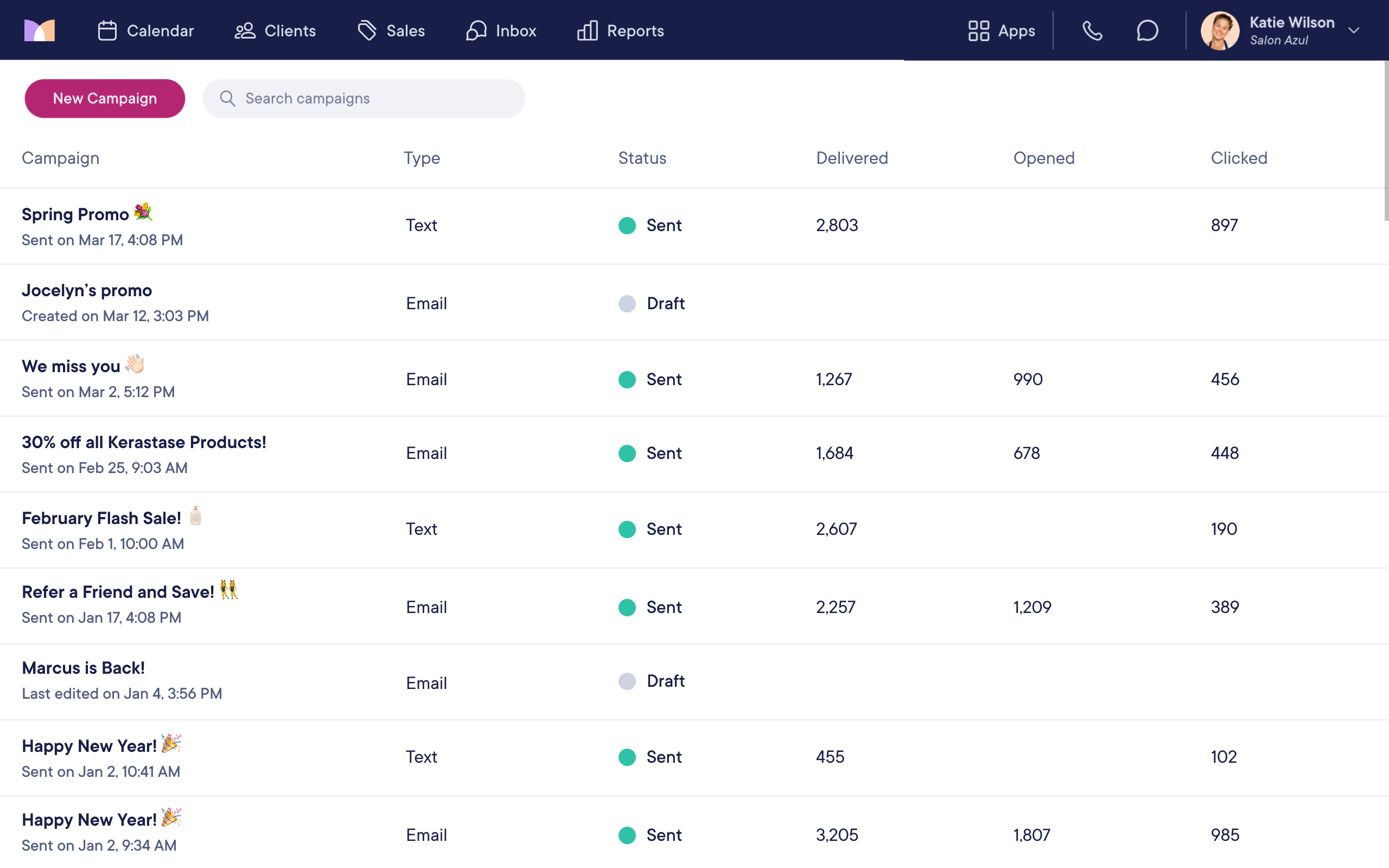Select the Reports menu label
1389x868 pixels.
pyautogui.click(x=635, y=30)
